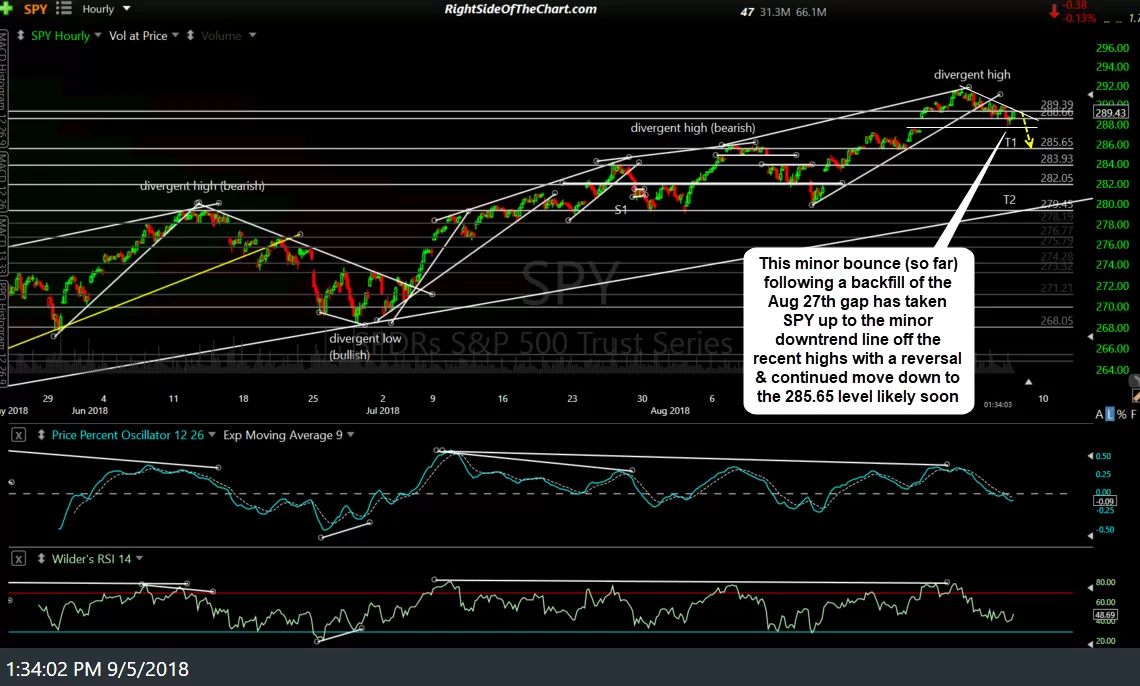Open the watchlist icon beside SPY
This screenshot has width=1140, height=686.
[x=64, y=9]
